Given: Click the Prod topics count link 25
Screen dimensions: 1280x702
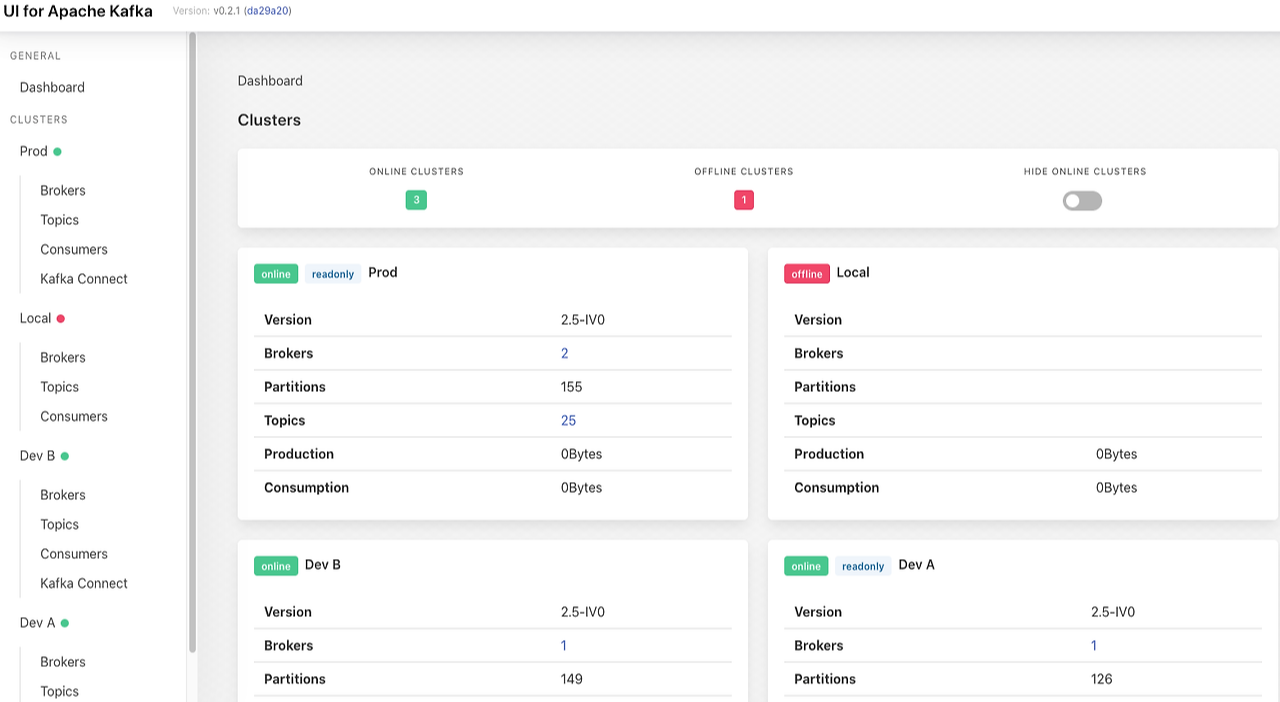Looking at the screenshot, I should pyautogui.click(x=569, y=420).
